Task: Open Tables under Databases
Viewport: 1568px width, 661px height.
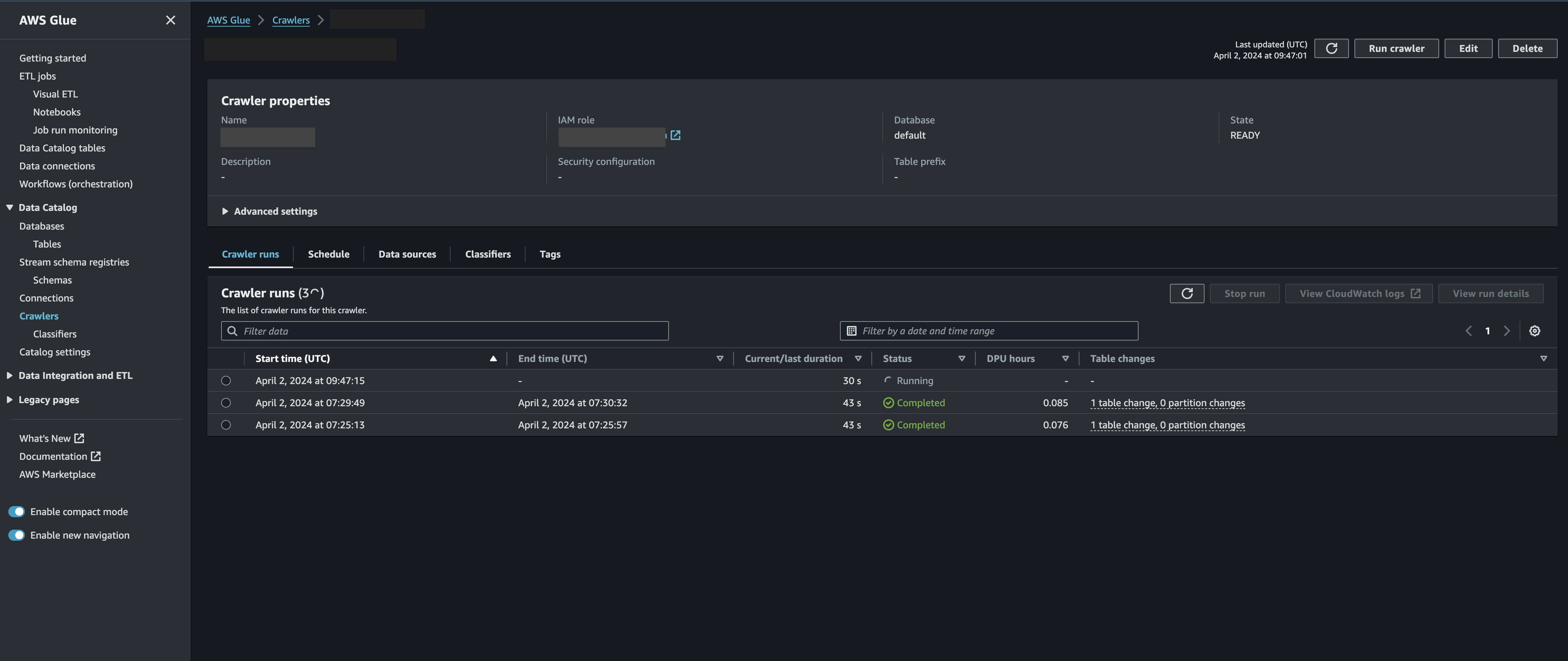Action: click(x=47, y=244)
